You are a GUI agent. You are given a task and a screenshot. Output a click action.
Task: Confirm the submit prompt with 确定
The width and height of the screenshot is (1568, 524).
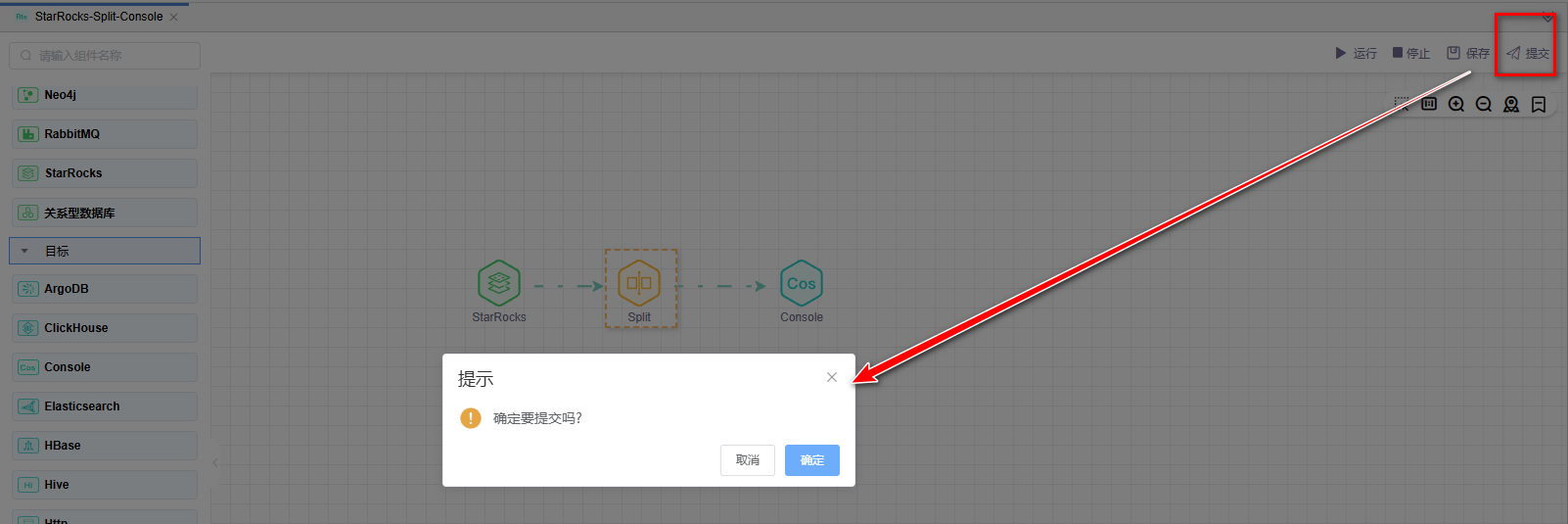click(811, 460)
